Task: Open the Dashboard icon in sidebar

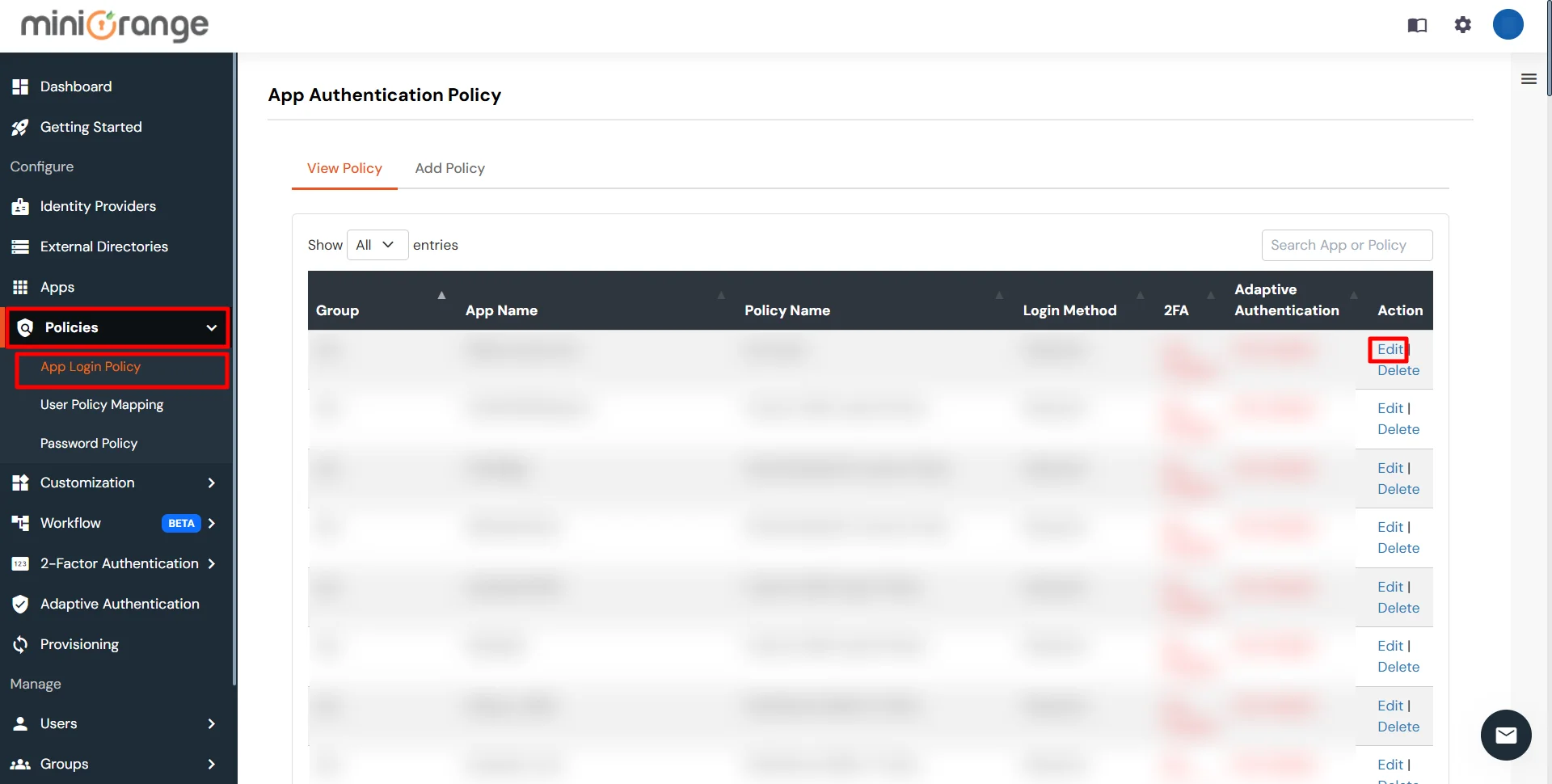Action: coord(20,86)
